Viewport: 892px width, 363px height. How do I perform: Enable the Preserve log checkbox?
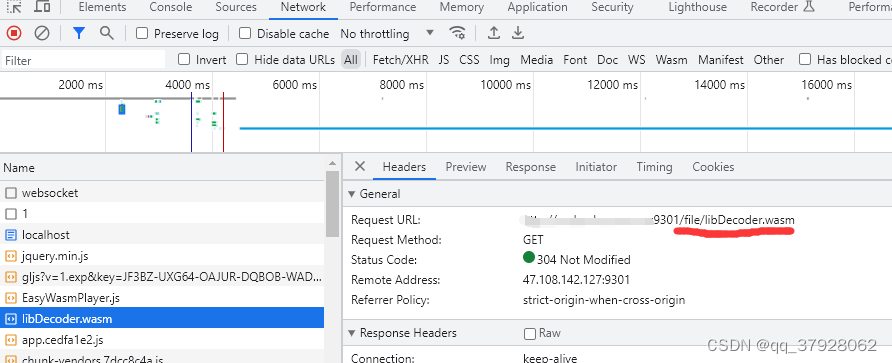(142, 33)
